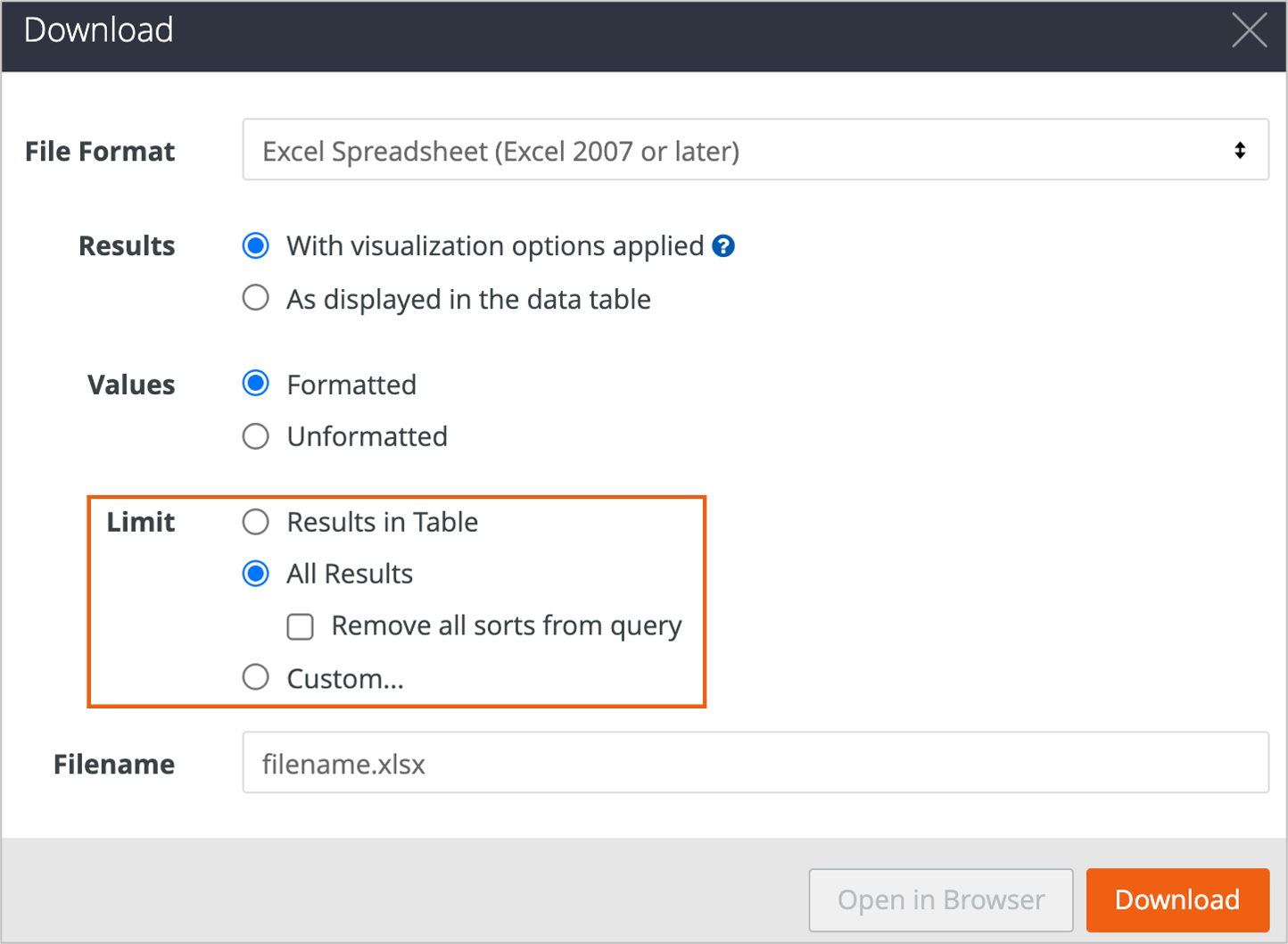The width and height of the screenshot is (1288, 944).
Task: Click into the Filename text field
Action: 755,763
